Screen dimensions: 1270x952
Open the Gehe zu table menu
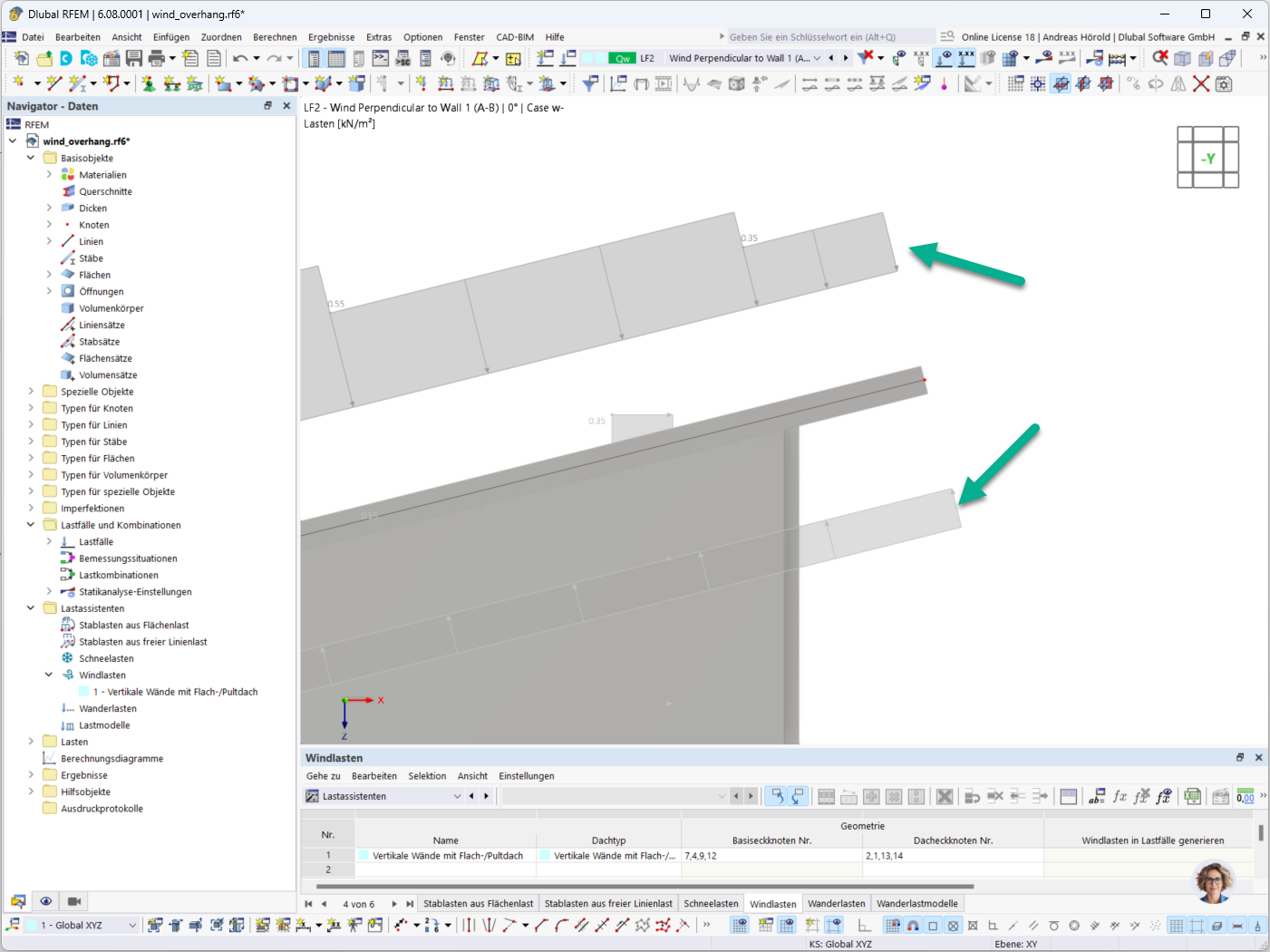324,776
